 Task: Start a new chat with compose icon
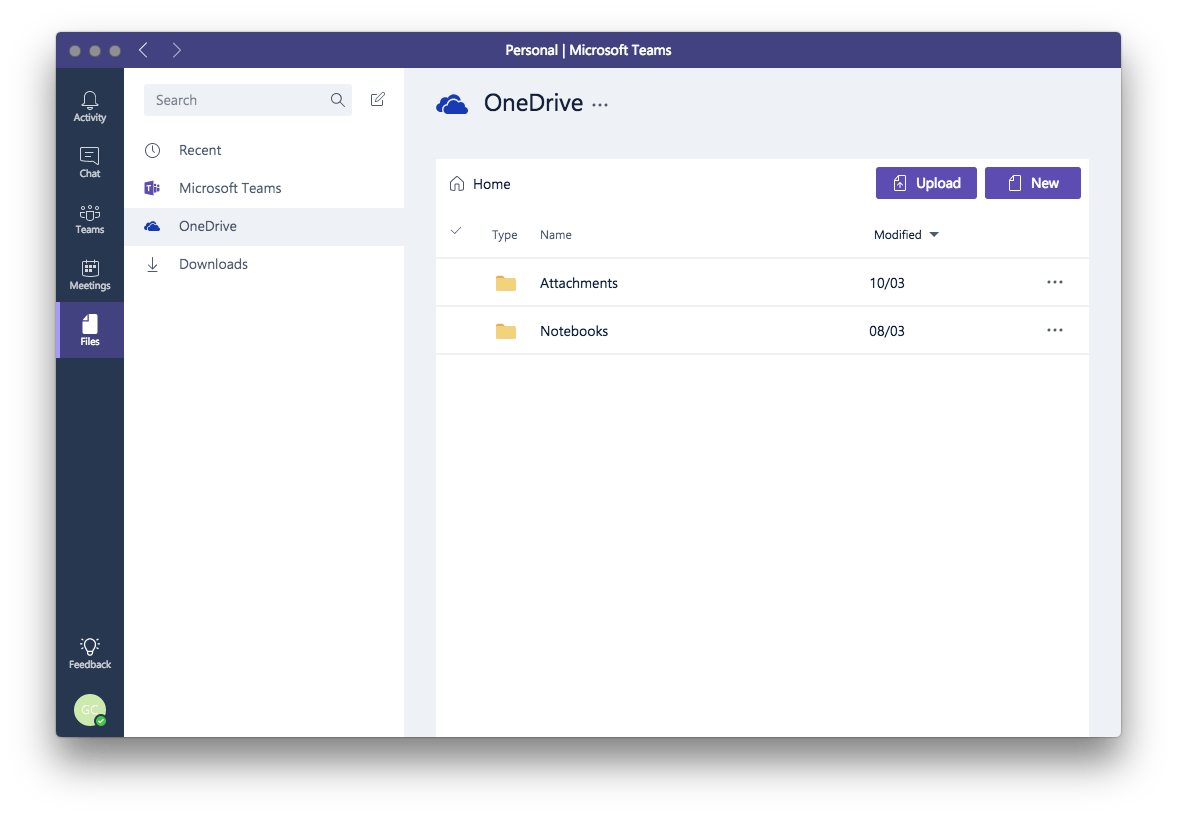378,99
